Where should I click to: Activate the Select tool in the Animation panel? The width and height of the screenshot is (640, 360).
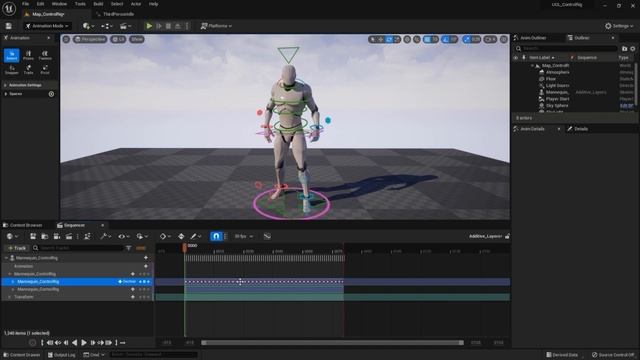point(11,56)
